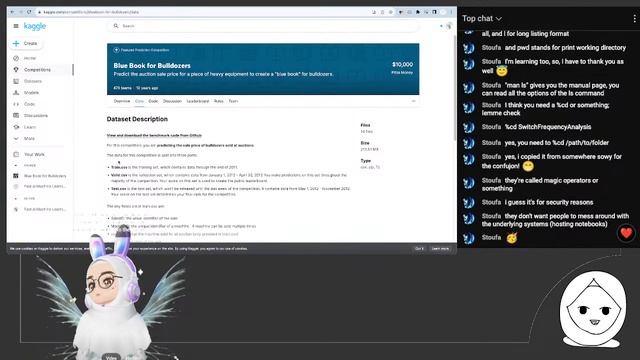The height and width of the screenshot is (360, 640).
Task: Click the browser address bar URL
Action: coord(91,12)
